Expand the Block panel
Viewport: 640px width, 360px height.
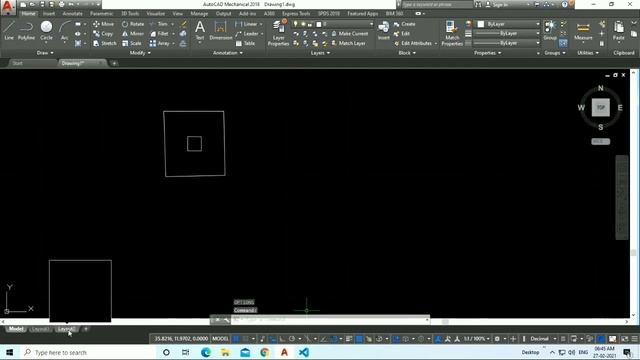pos(407,53)
